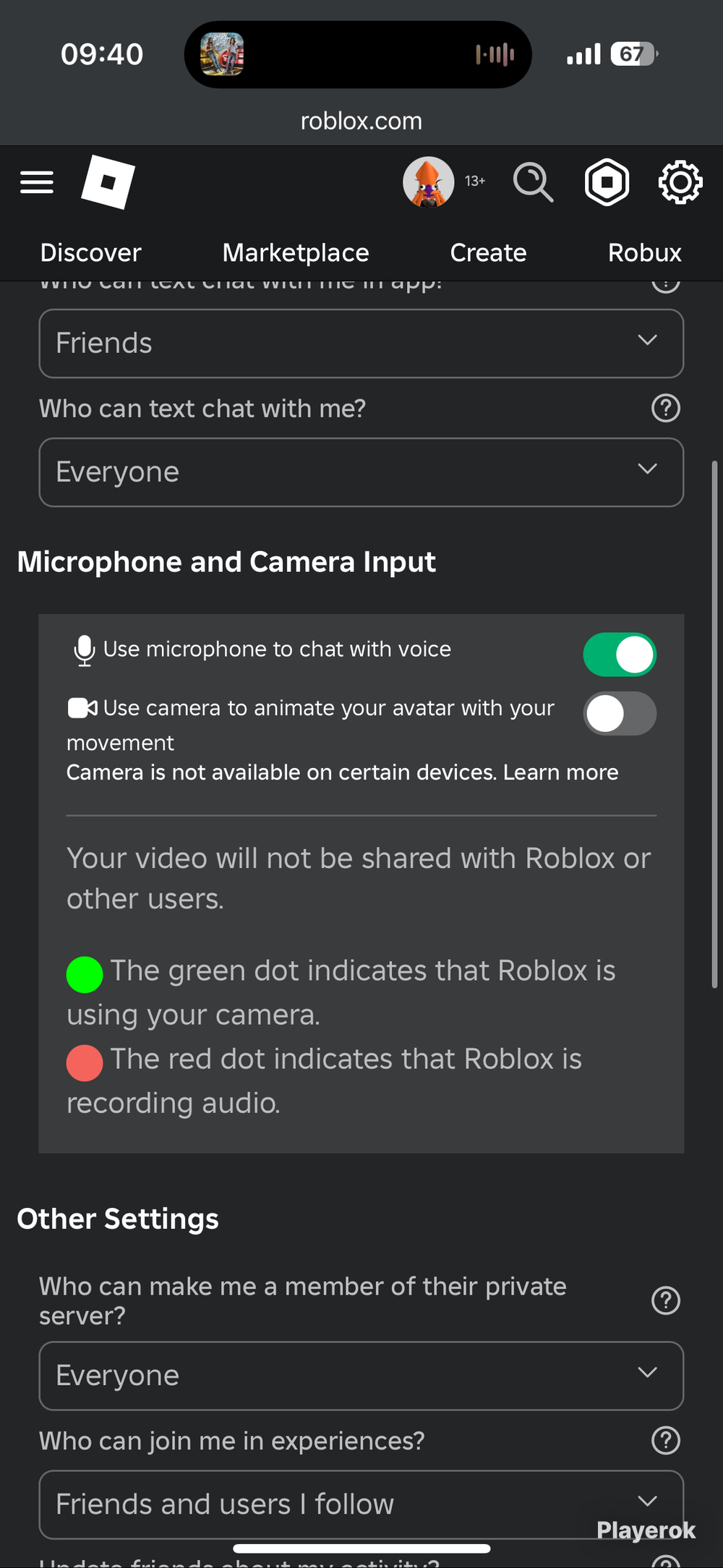The height and width of the screenshot is (1568, 723).
Task: Show help for 'Who can text chat with me?'
Action: [666, 409]
